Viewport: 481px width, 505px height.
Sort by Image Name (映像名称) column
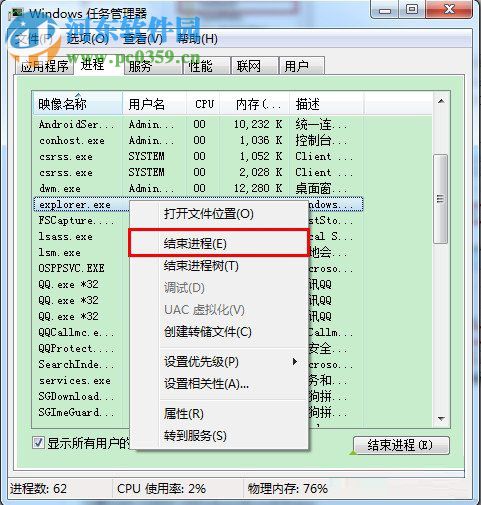[77, 104]
